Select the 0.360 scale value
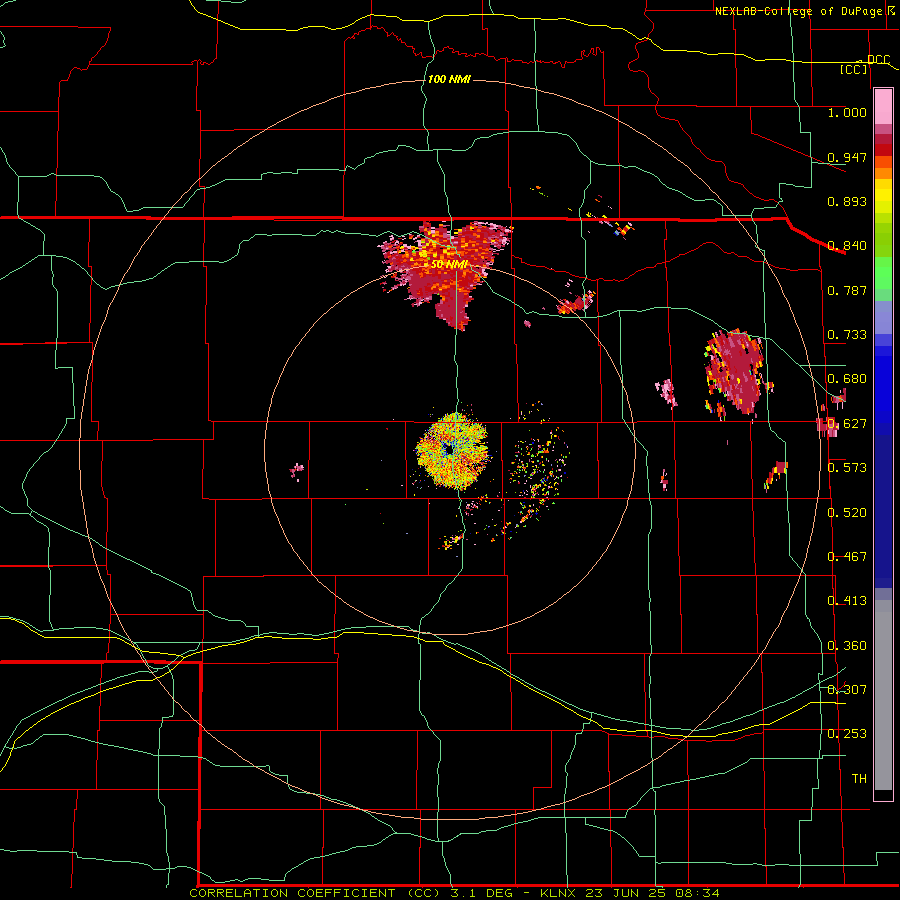The height and width of the screenshot is (900, 900). [x=847, y=646]
